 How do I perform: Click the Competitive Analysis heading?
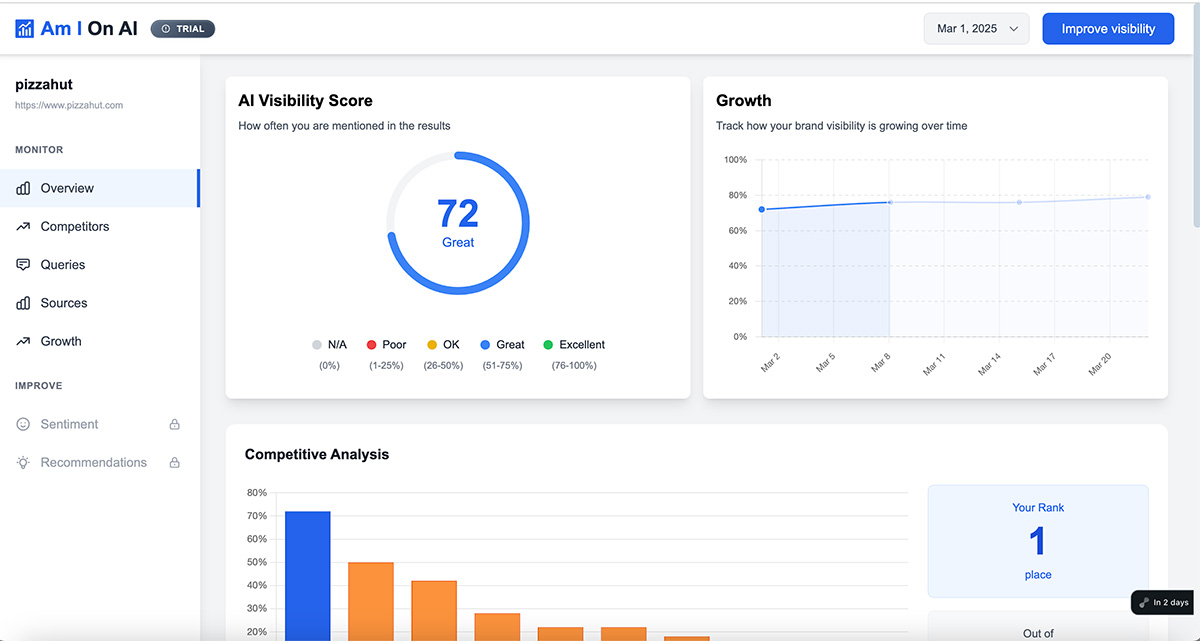click(x=317, y=454)
